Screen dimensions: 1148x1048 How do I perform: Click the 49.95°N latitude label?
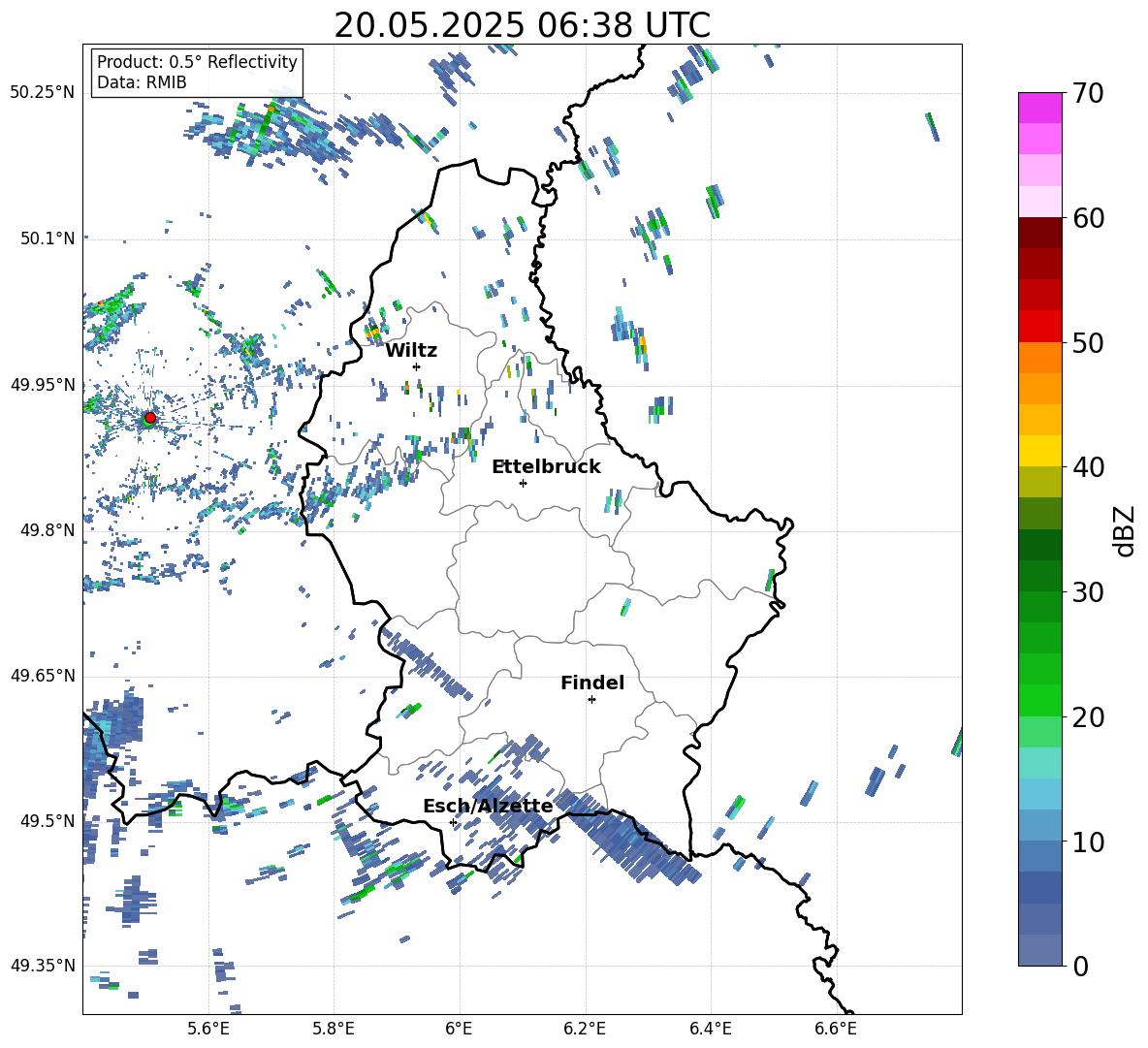[x=43, y=384]
